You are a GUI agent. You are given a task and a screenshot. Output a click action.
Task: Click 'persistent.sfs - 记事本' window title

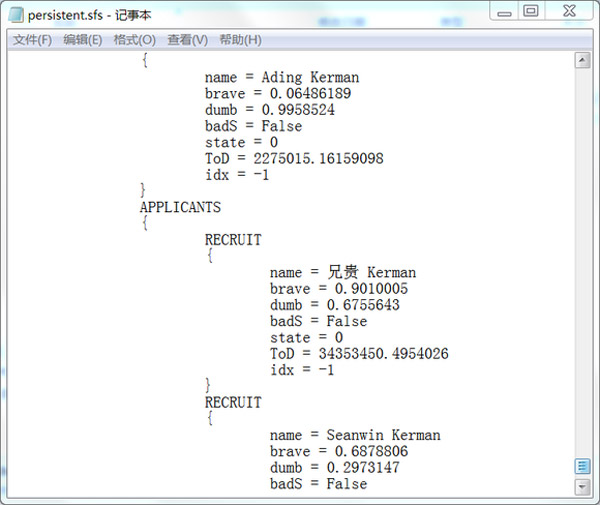(x=90, y=15)
